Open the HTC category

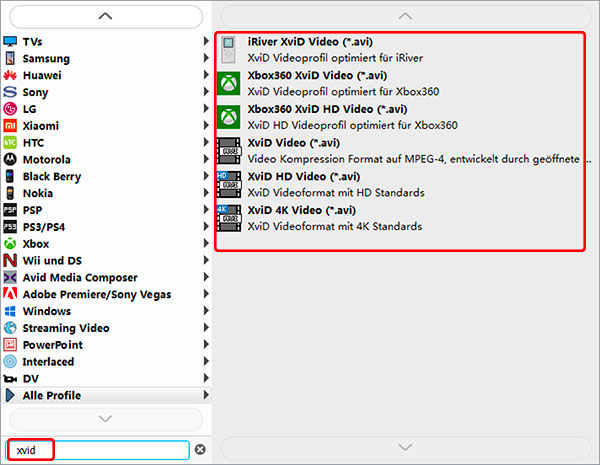(106, 142)
